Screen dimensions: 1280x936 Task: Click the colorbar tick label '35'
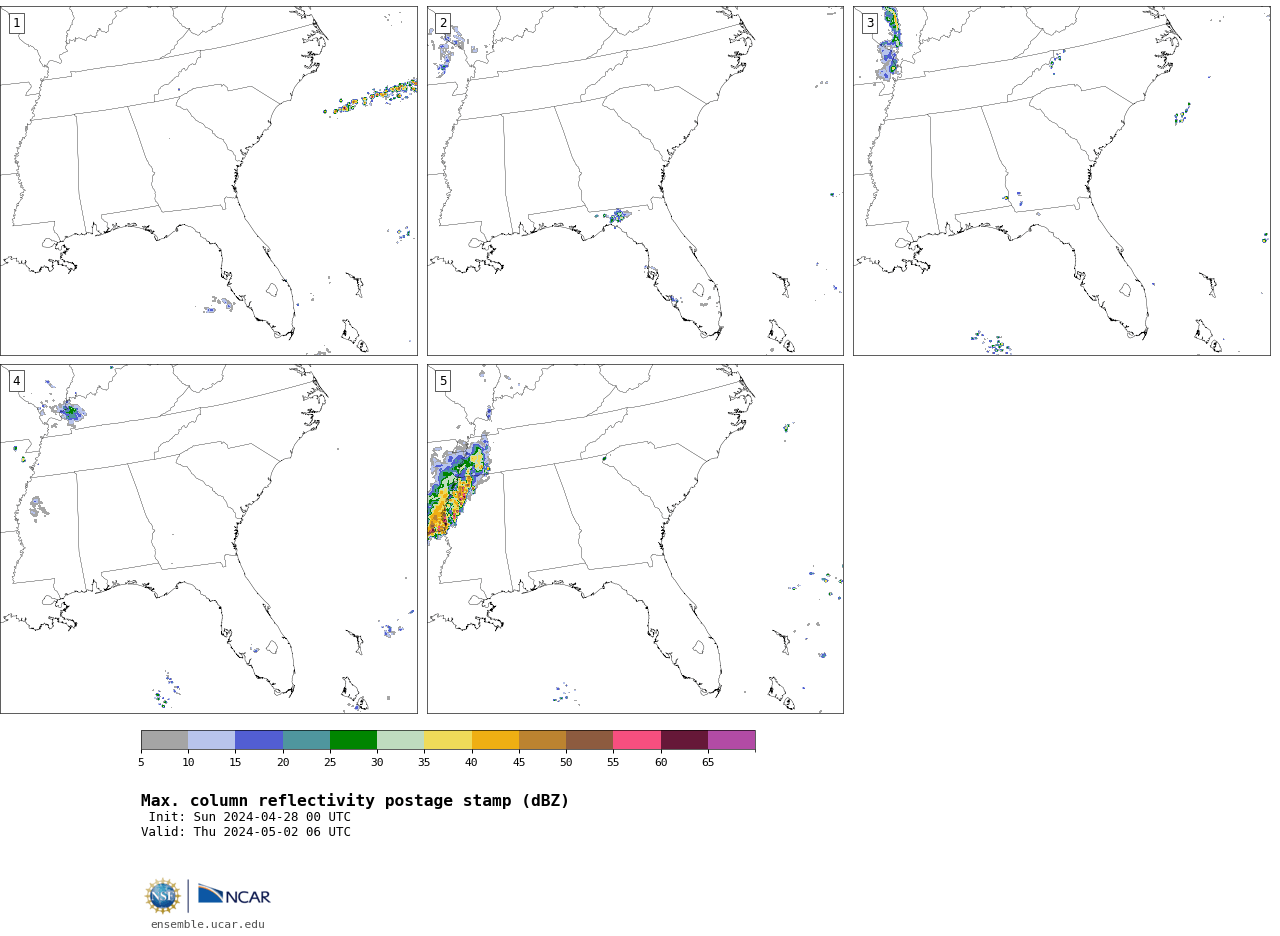(x=424, y=763)
